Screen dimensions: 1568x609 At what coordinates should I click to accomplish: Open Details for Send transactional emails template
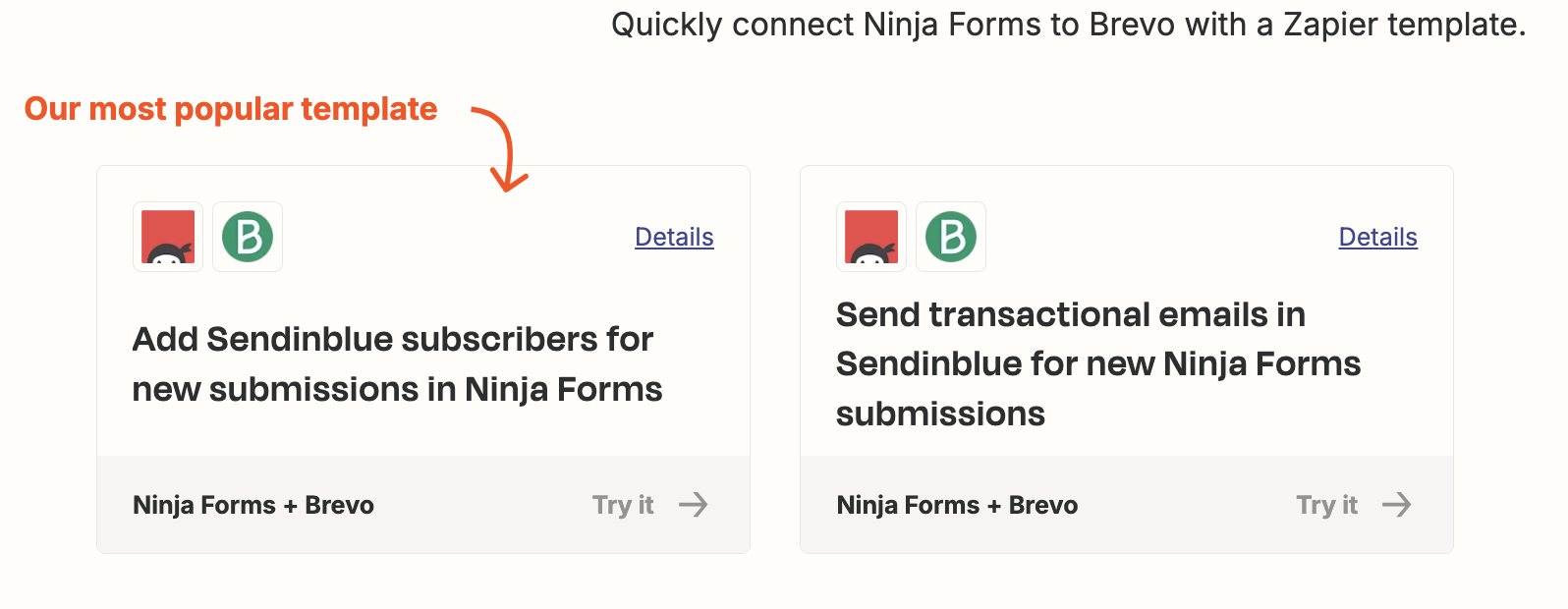click(x=1377, y=237)
